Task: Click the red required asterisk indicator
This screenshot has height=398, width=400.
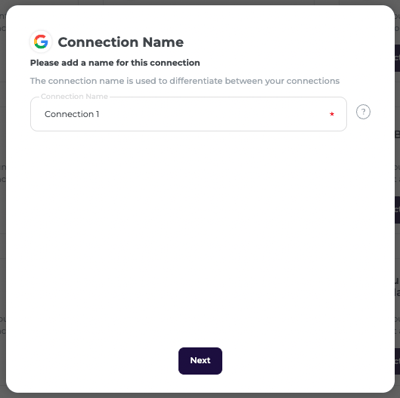Action: (332, 114)
